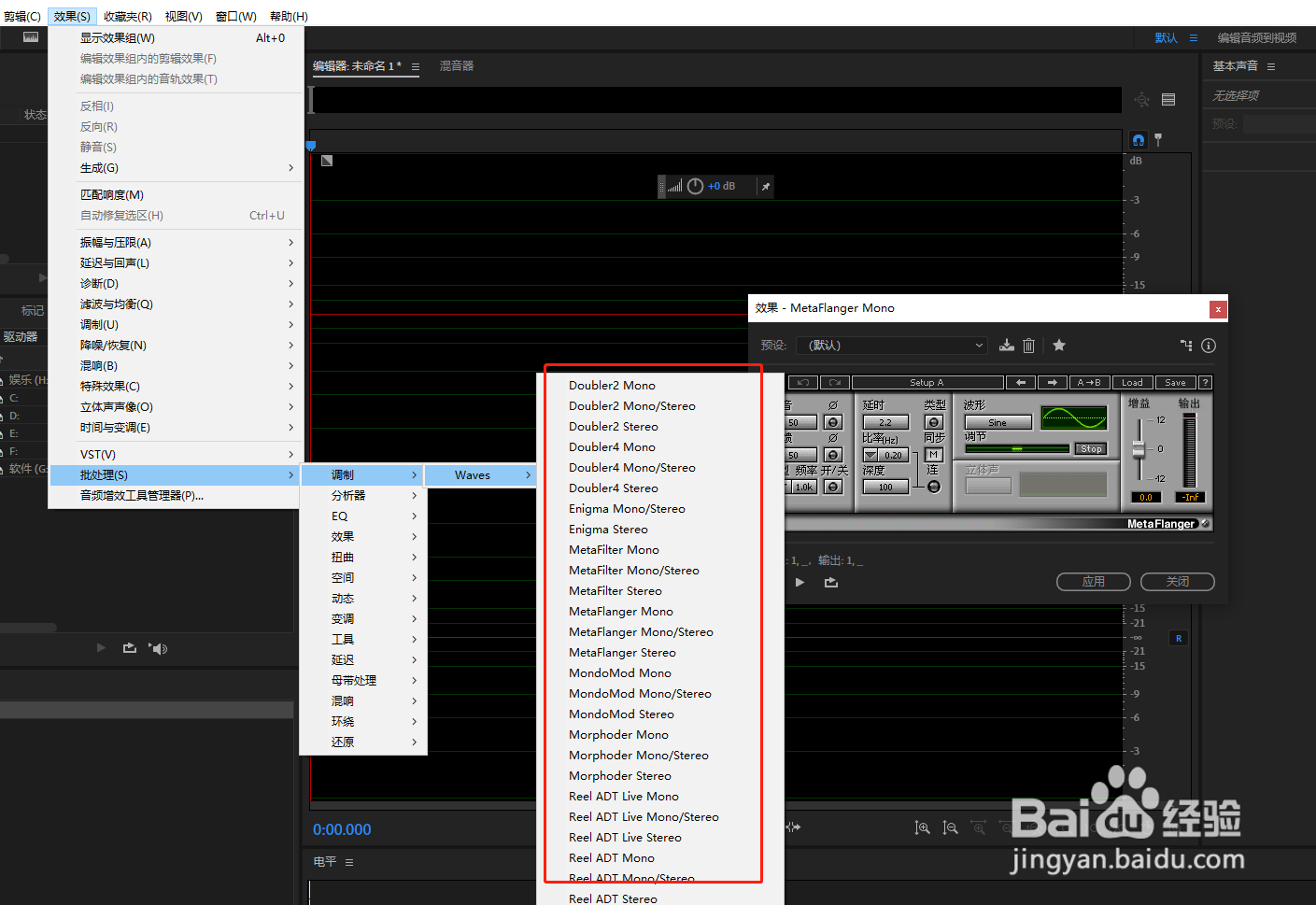The width and height of the screenshot is (1316, 905).
Task: Delete the preset with the trash icon
Action: coord(1028,346)
